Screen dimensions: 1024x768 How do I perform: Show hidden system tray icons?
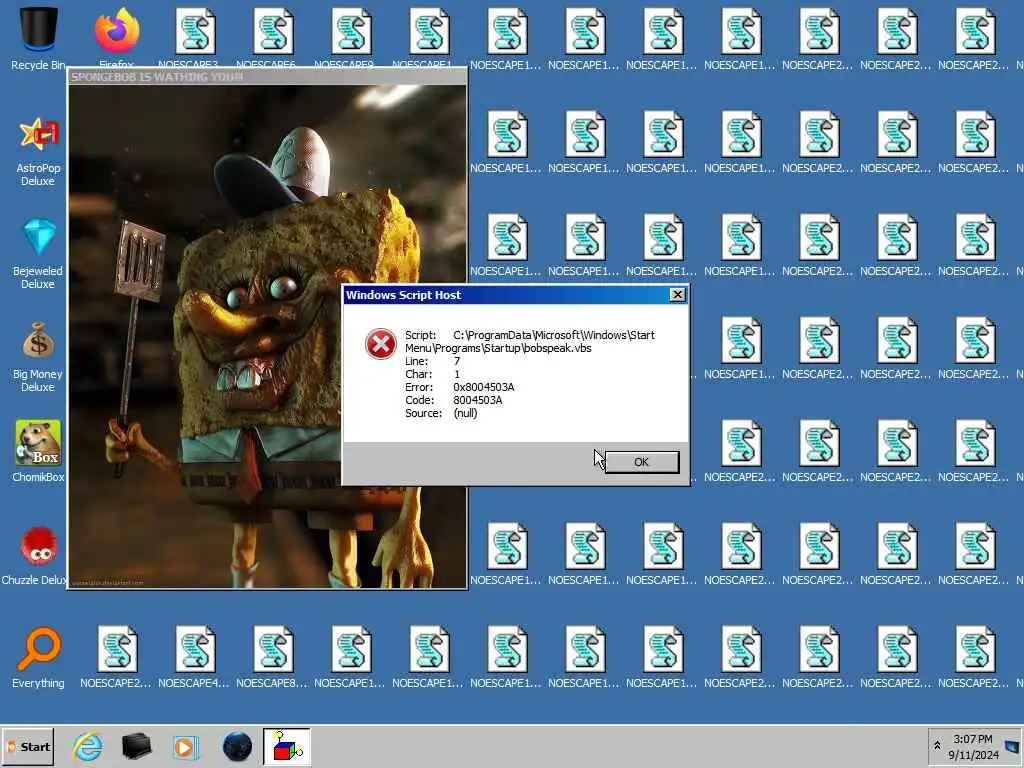(x=937, y=746)
